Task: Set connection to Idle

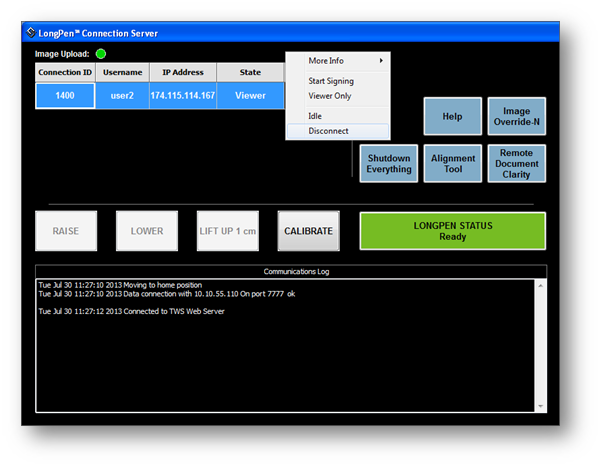Action: click(315, 116)
